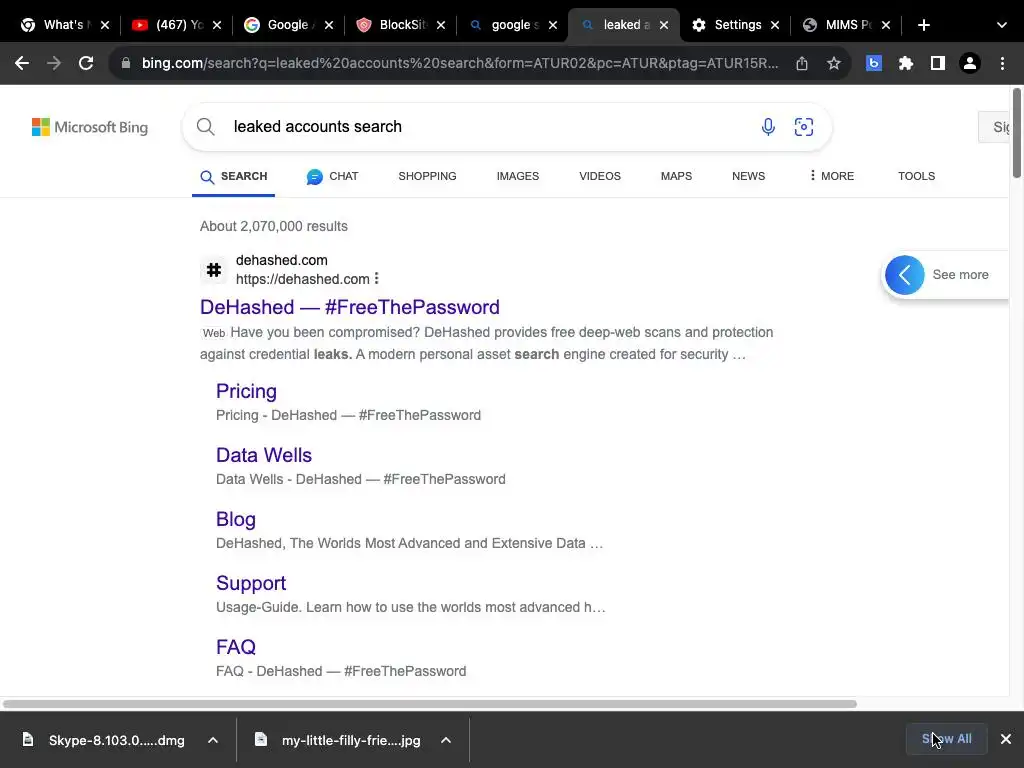Close the Google account tab

329,25
